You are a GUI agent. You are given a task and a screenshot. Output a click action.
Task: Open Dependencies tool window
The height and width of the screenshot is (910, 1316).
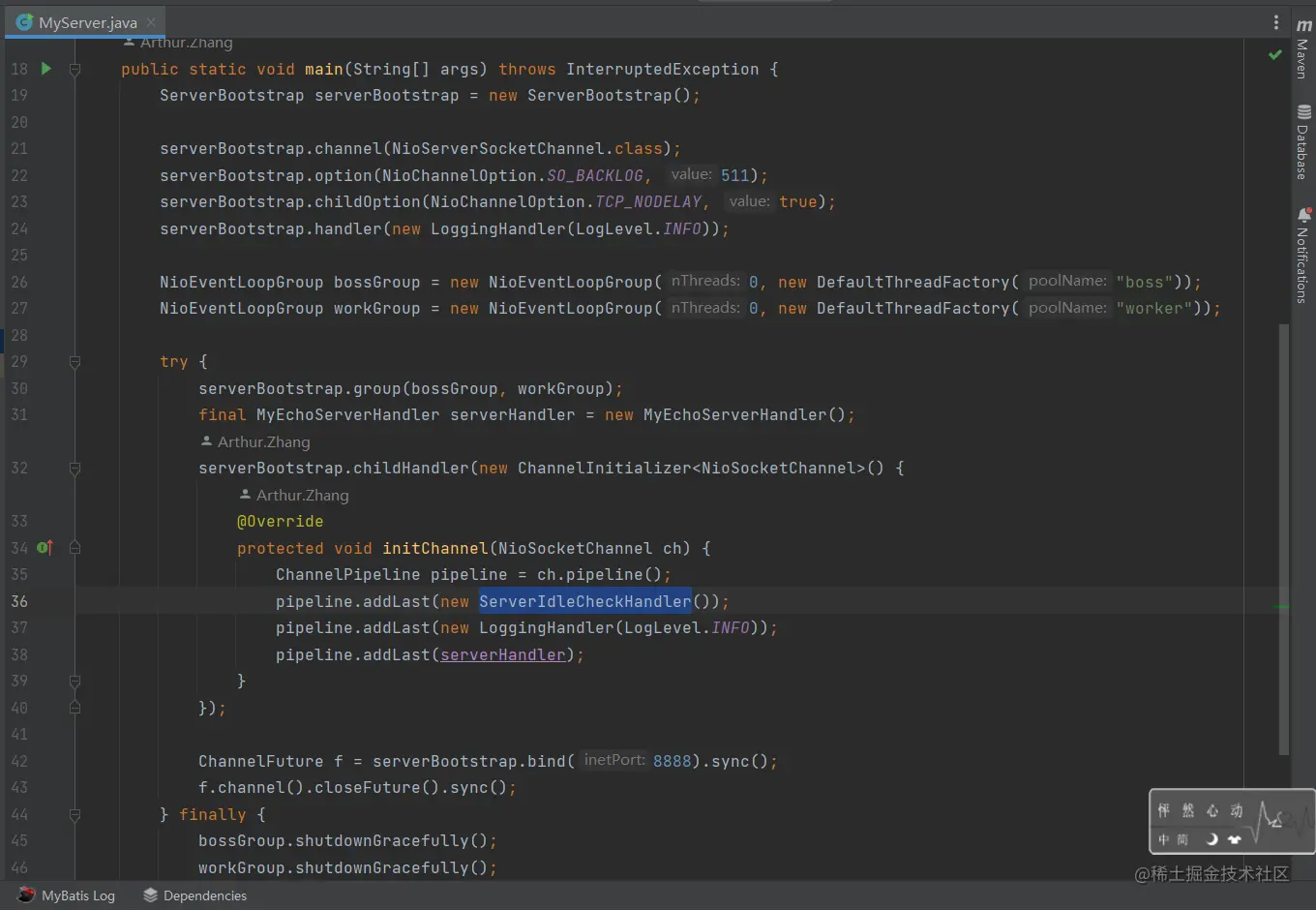(x=194, y=895)
